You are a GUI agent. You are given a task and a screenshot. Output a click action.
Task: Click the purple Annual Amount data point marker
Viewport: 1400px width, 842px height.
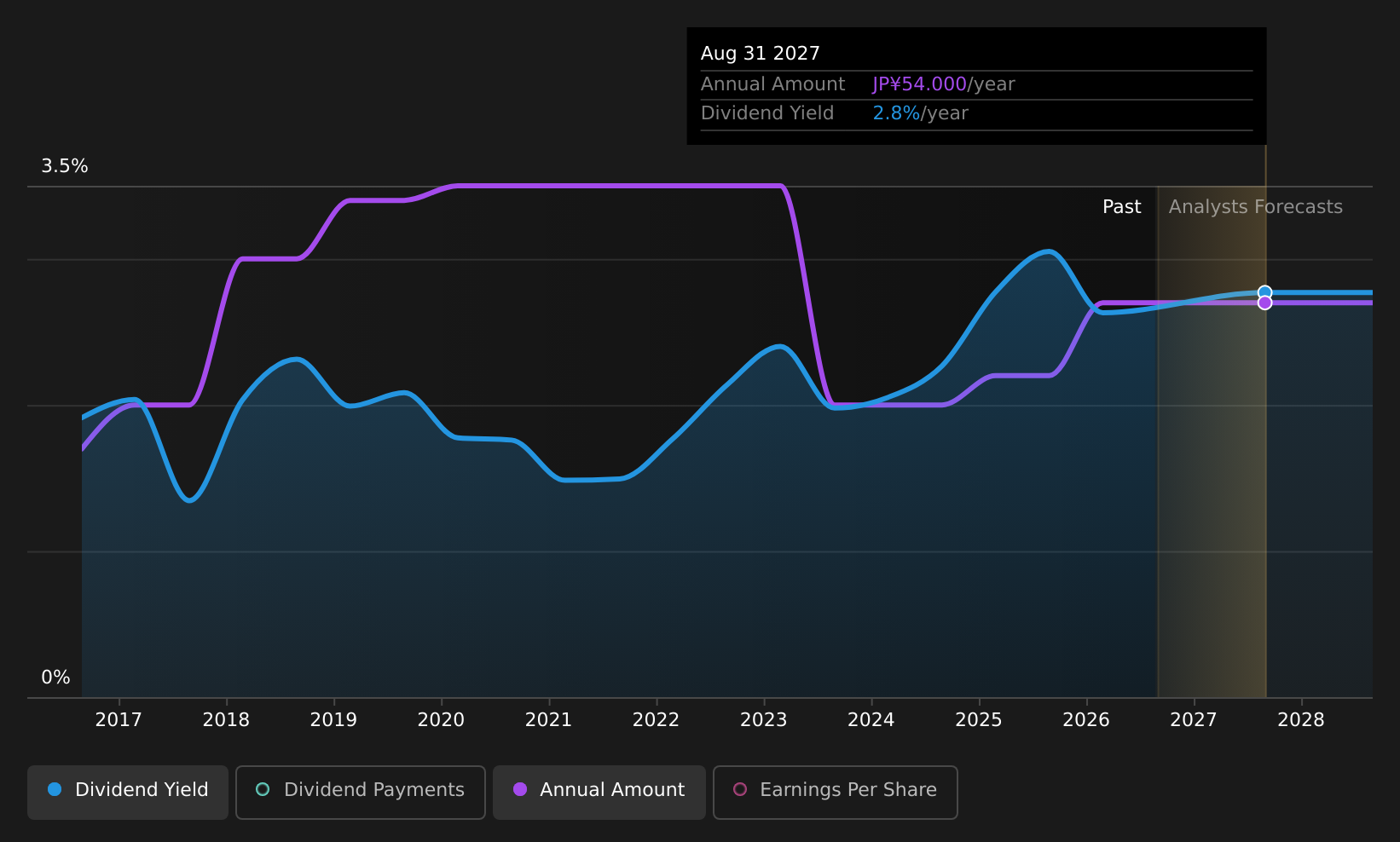[1264, 303]
